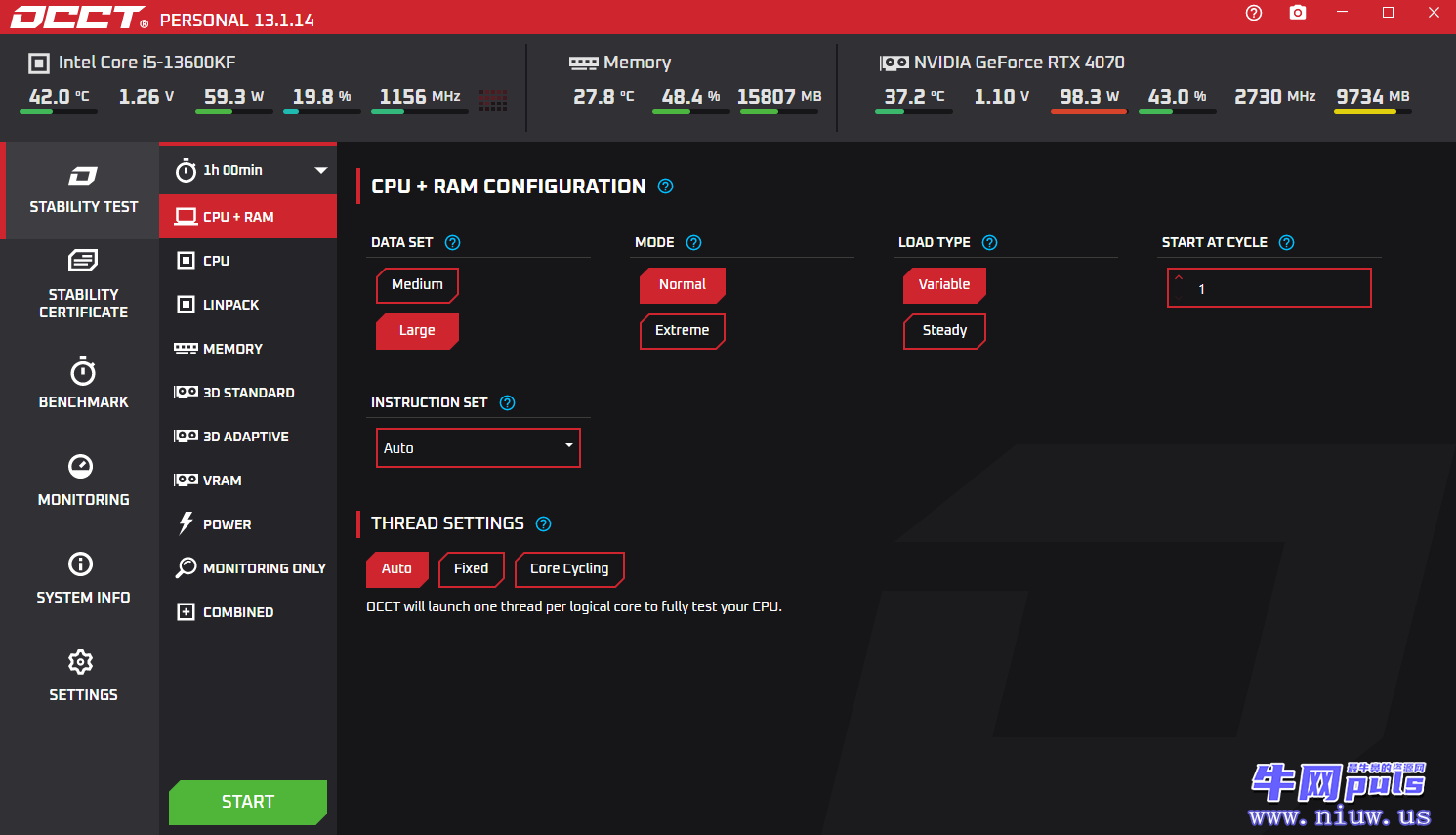The image size is (1456, 835).
Task: Click the GPU memory 9734 MB bar
Action: [1373, 112]
